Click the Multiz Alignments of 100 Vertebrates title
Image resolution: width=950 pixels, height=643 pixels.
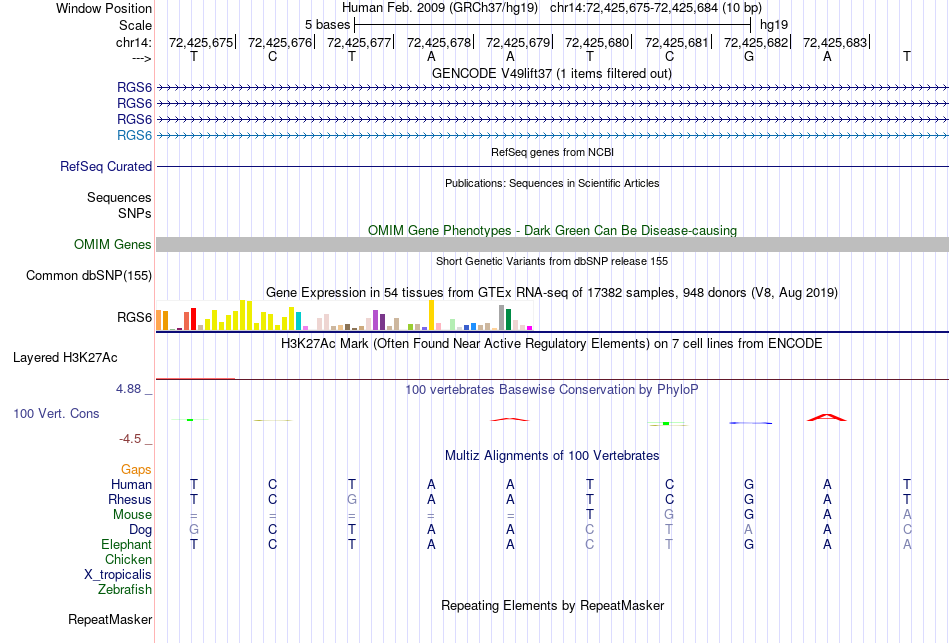552,456
